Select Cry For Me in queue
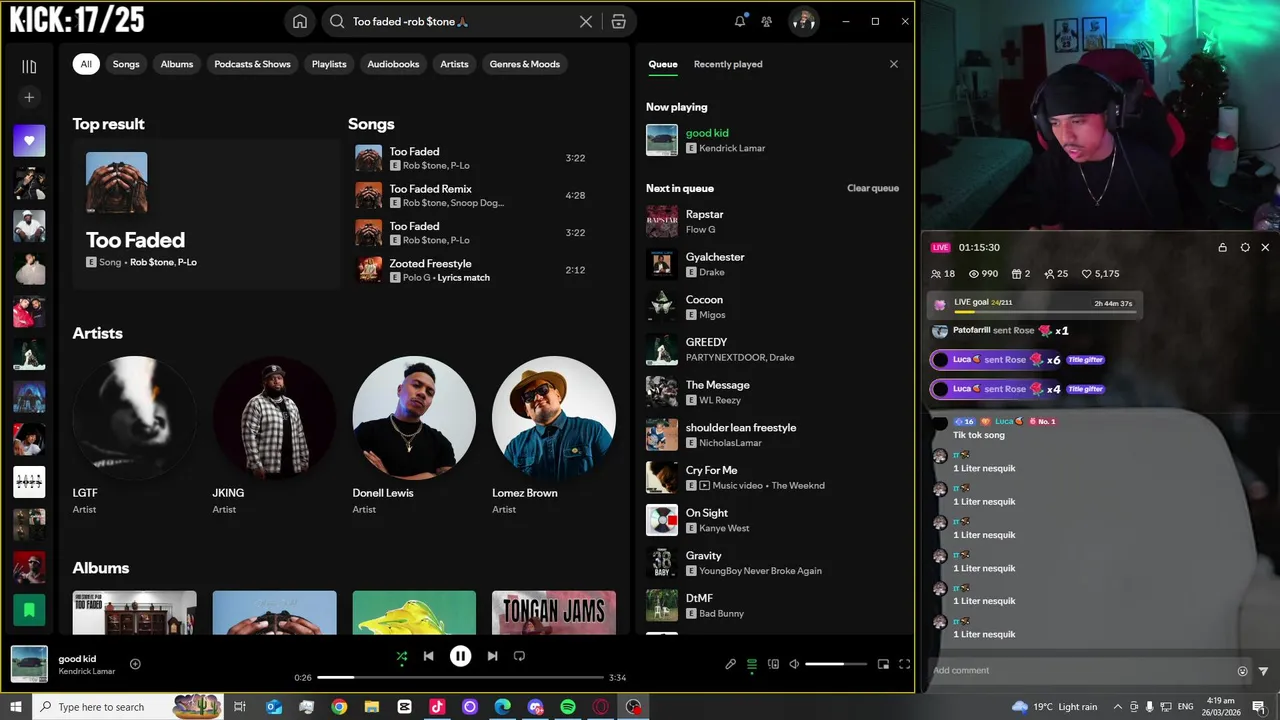Image resolution: width=1280 pixels, height=720 pixels. pos(773,477)
